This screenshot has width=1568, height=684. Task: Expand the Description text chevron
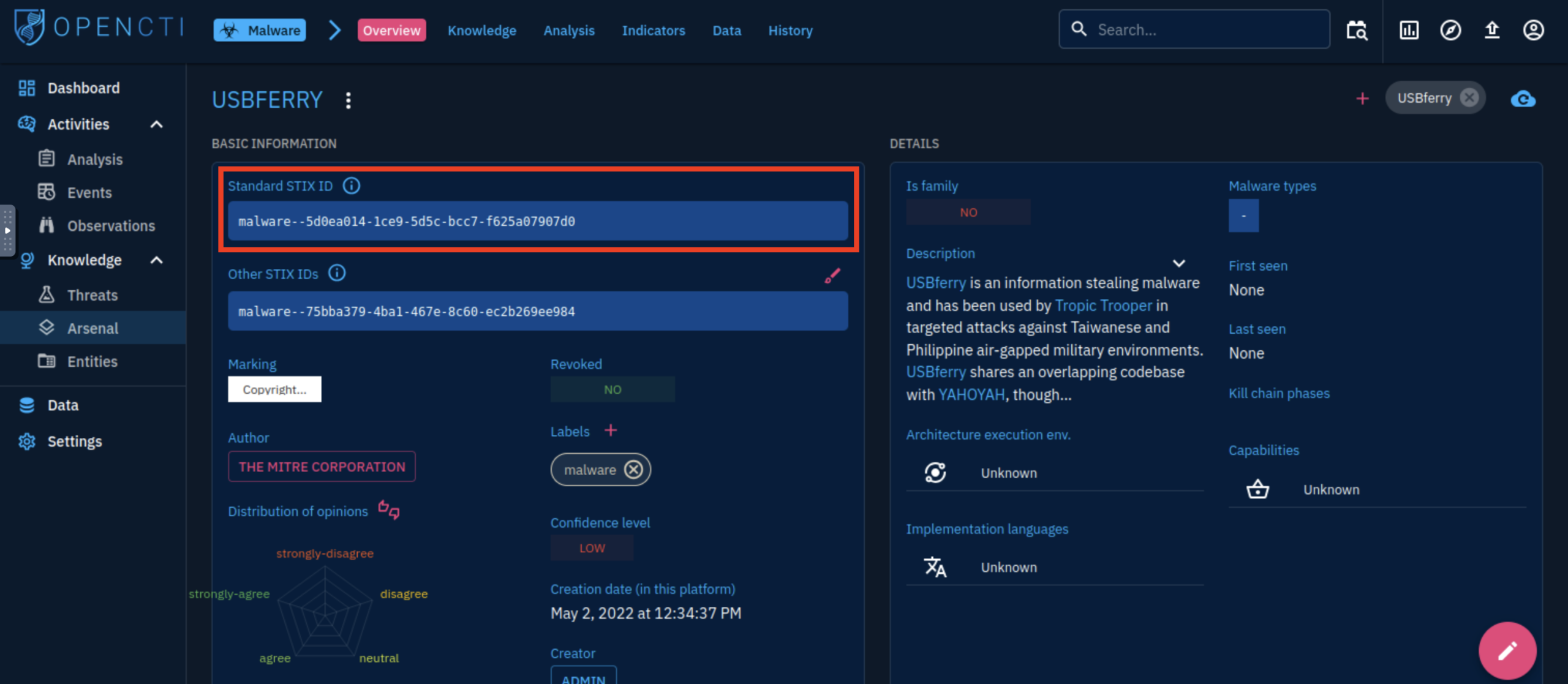(1179, 263)
